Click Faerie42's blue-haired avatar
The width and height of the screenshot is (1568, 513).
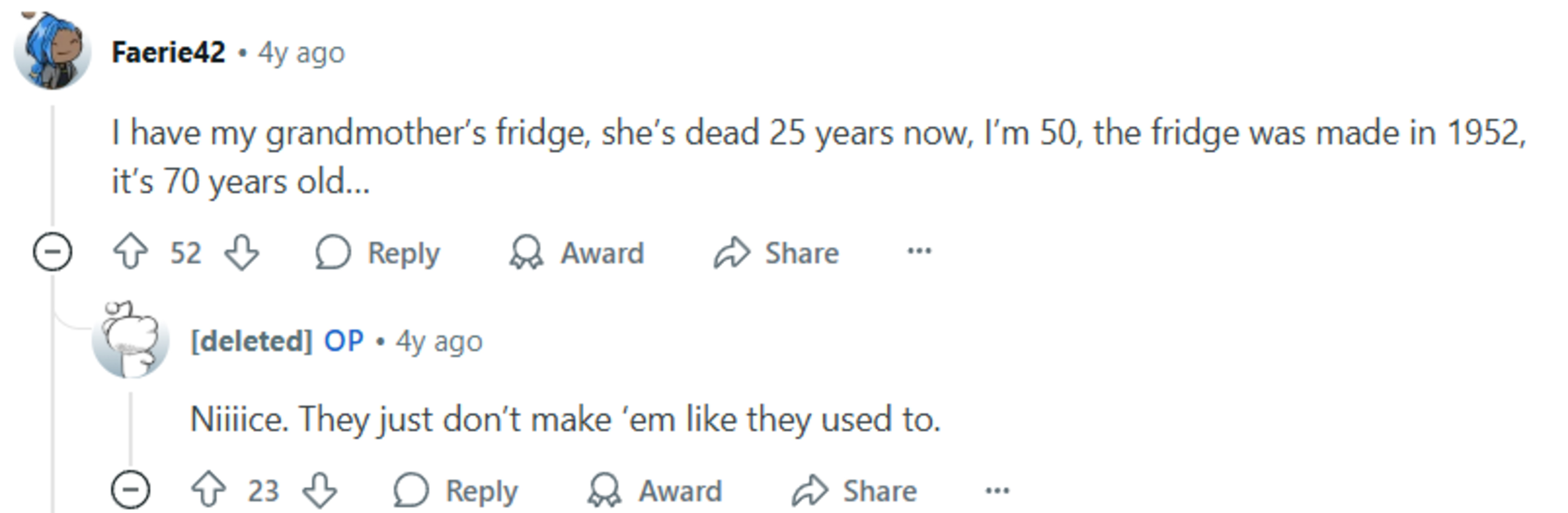[52, 51]
